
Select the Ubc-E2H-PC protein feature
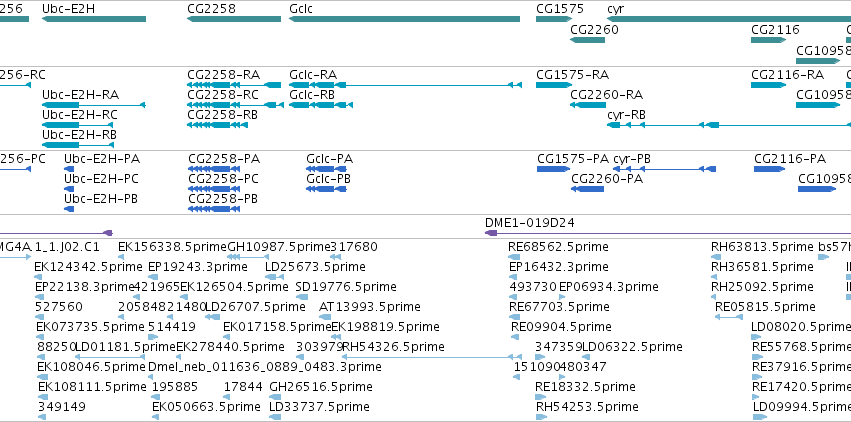tap(69, 189)
